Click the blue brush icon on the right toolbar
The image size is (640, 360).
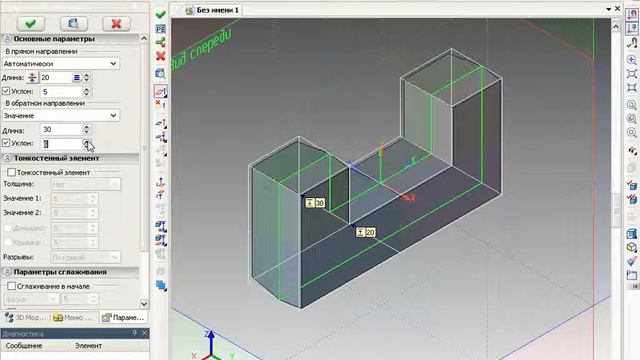point(632,261)
